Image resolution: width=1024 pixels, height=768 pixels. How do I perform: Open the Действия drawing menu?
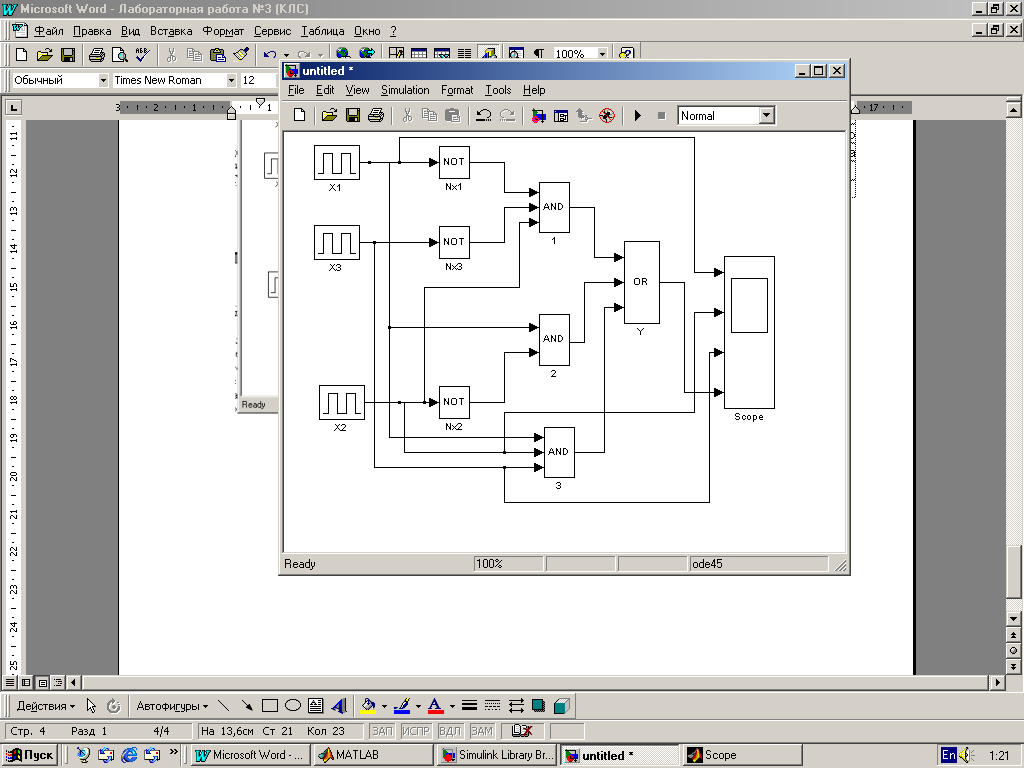pos(45,706)
